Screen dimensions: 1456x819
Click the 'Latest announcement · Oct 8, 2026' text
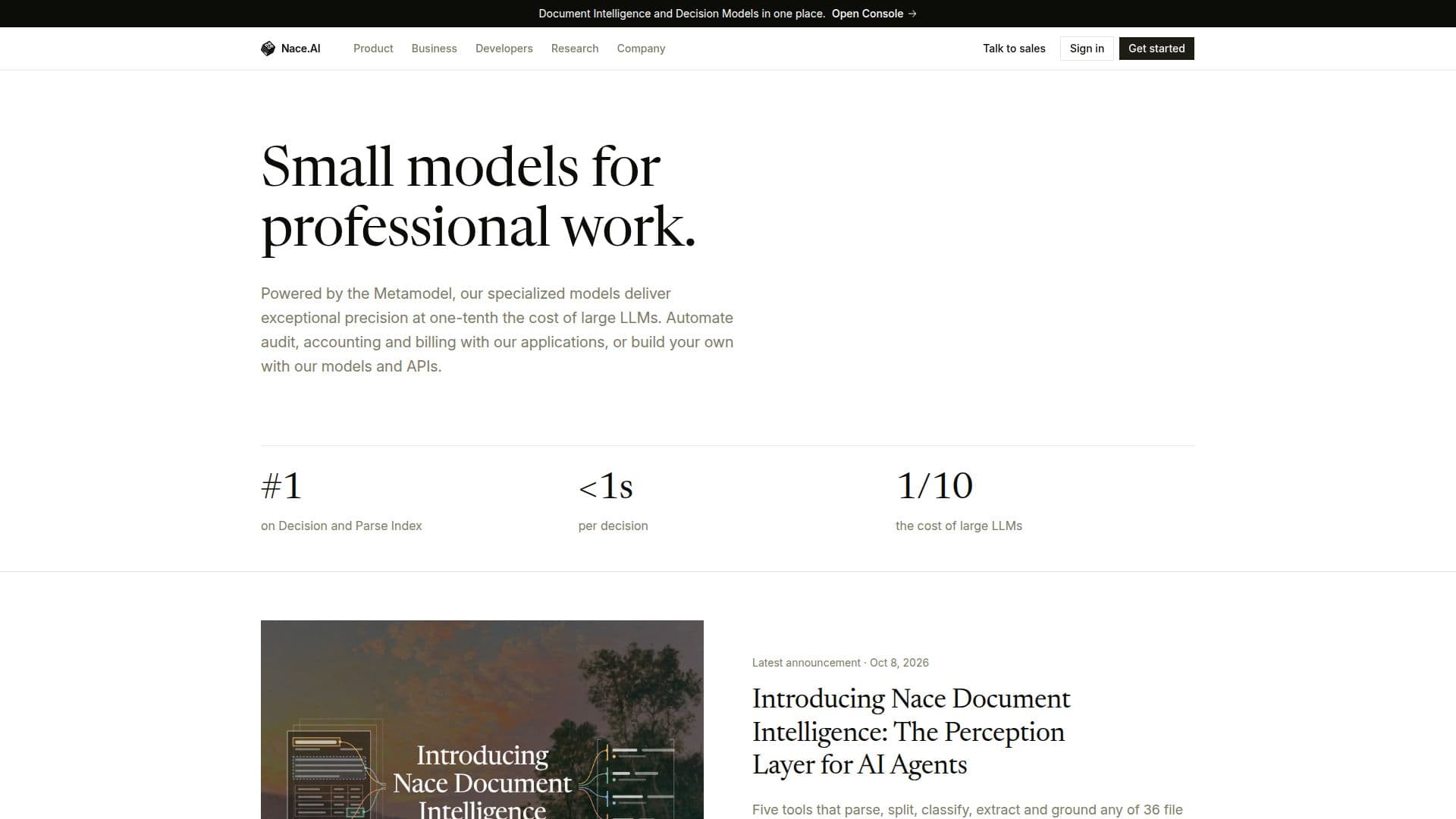[840, 663]
